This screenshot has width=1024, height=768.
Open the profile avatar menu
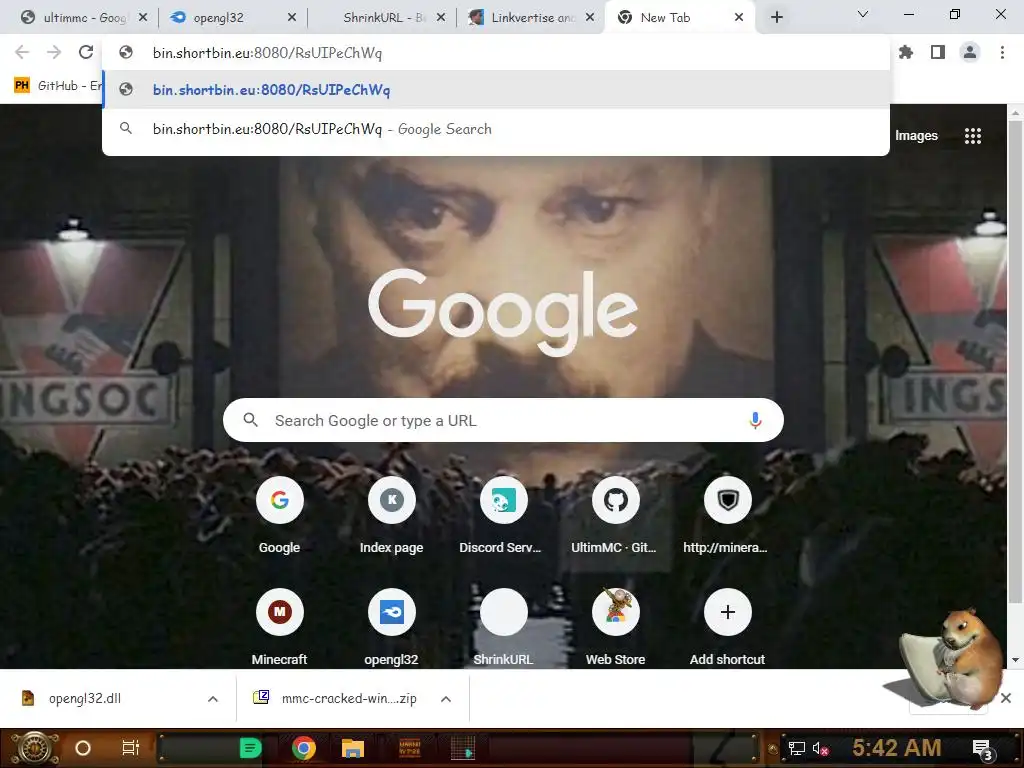point(970,52)
